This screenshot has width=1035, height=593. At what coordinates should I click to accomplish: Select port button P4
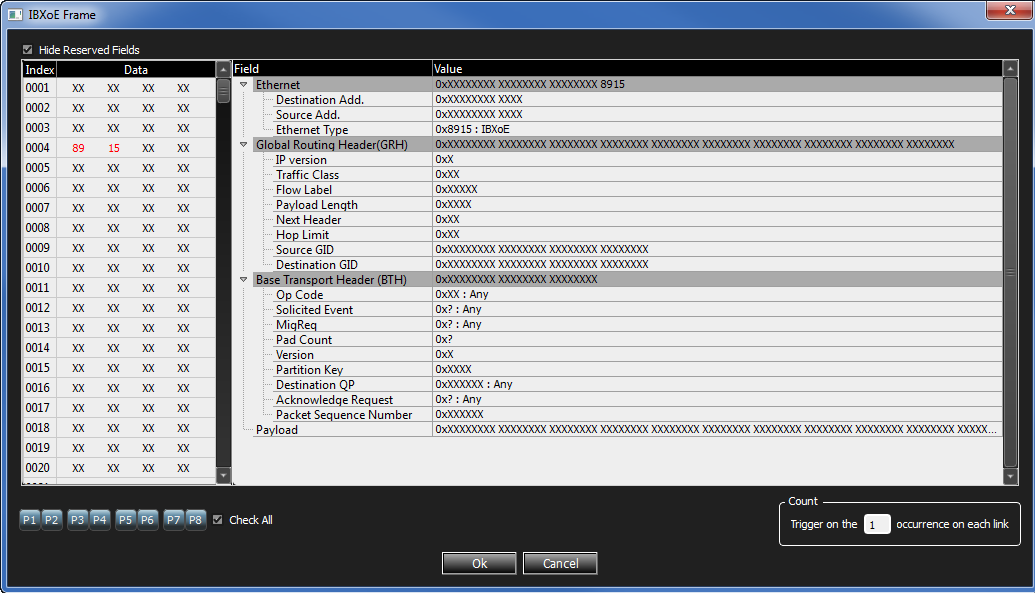[x=100, y=520]
